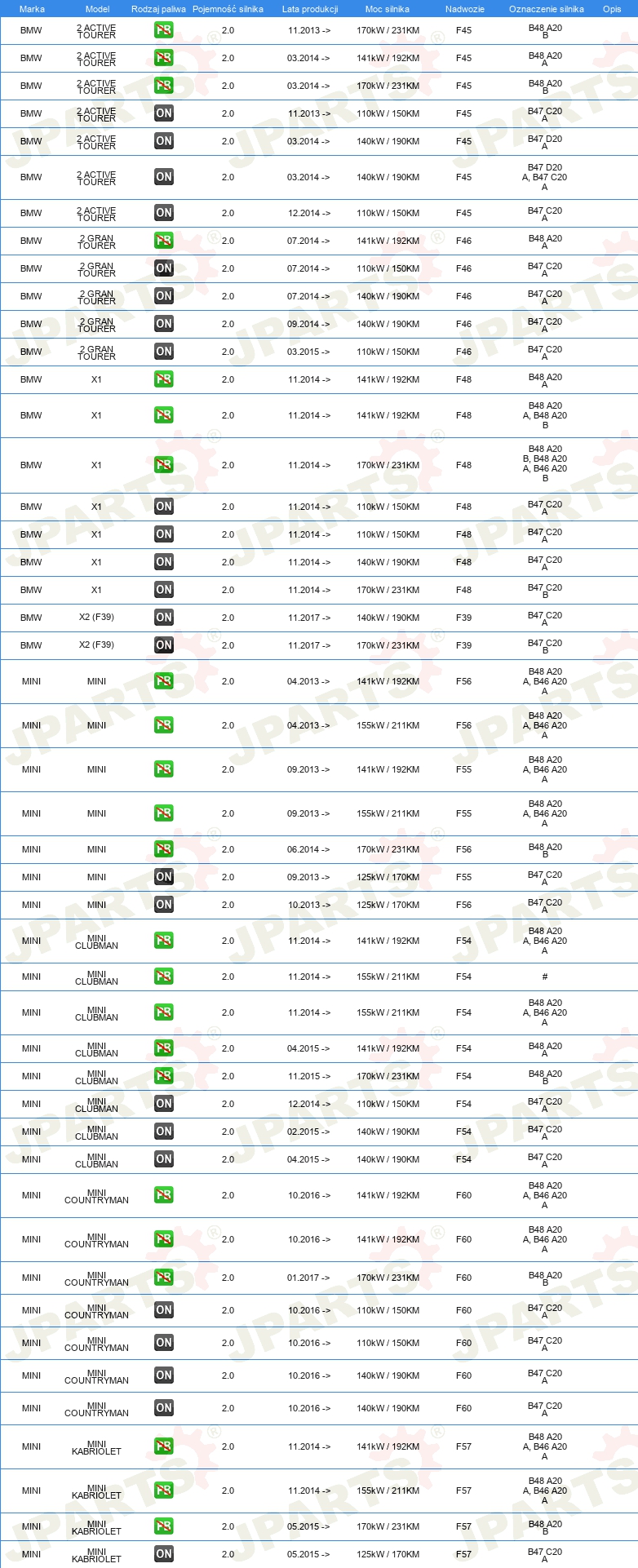Image resolution: width=638 pixels, height=1568 pixels.
Task: Click the Rodzaj paliwa column header
Action: [x=158, y=9]
